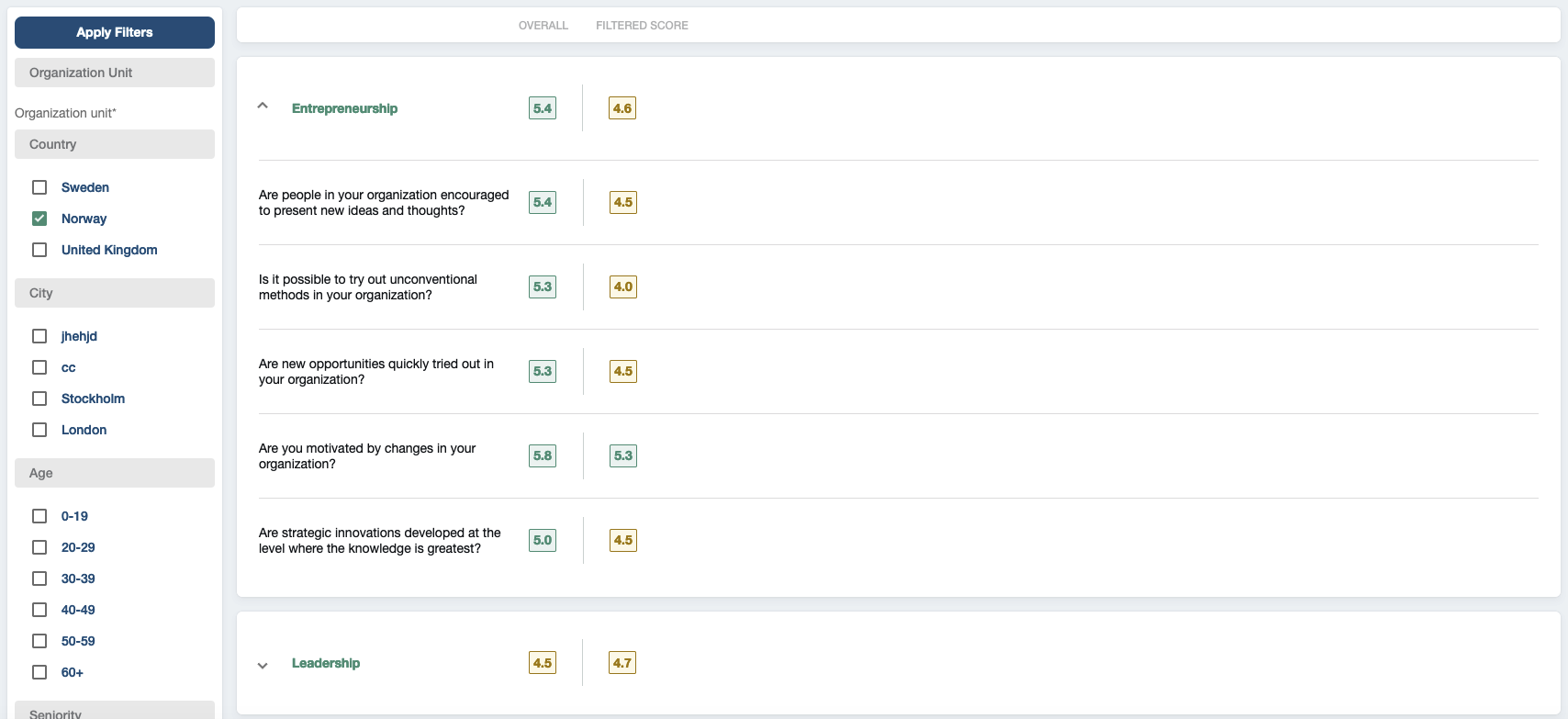
Task: Click the Entrepreneurship category title
Action: [344, 108]
